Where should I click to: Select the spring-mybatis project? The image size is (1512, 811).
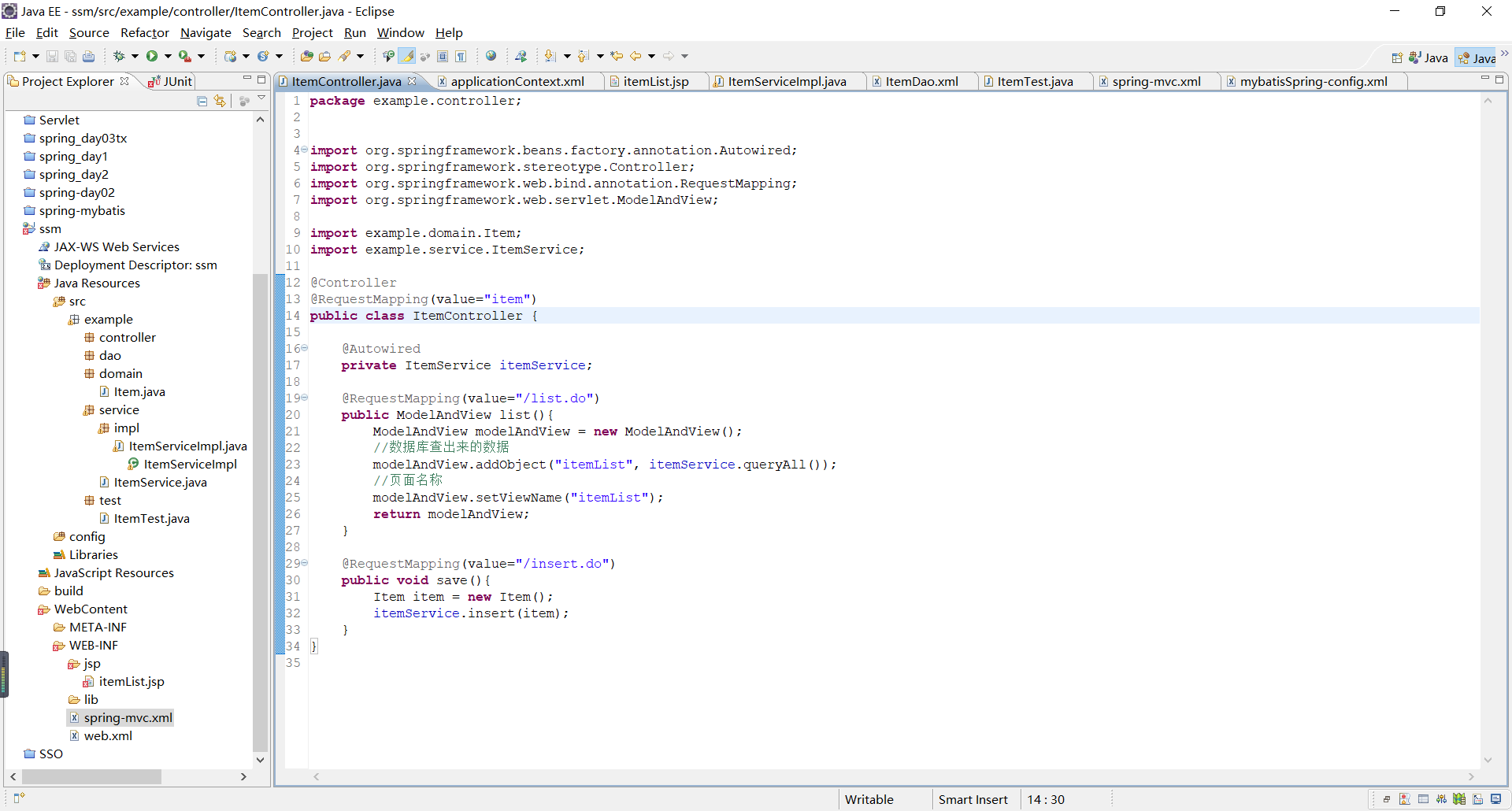tap(82, 210)
